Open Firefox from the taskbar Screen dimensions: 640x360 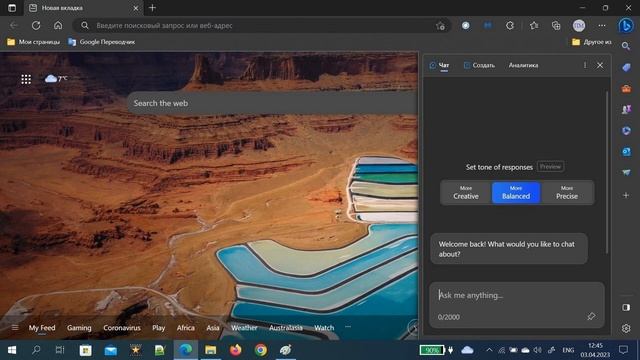[x=236, y=350]
